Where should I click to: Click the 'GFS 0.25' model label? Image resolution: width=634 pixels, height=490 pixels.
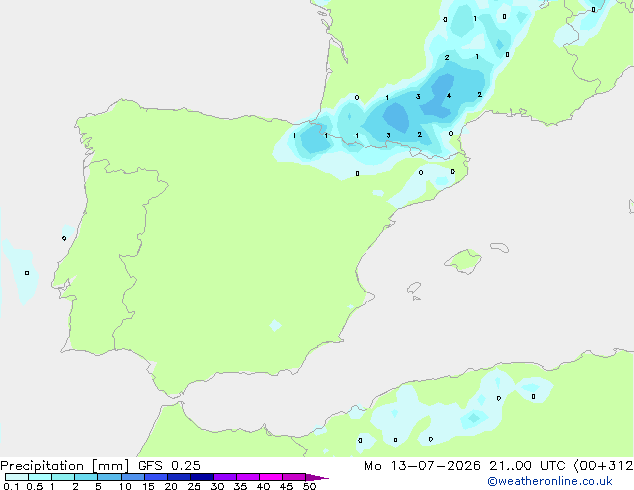(x=169, y=466)
